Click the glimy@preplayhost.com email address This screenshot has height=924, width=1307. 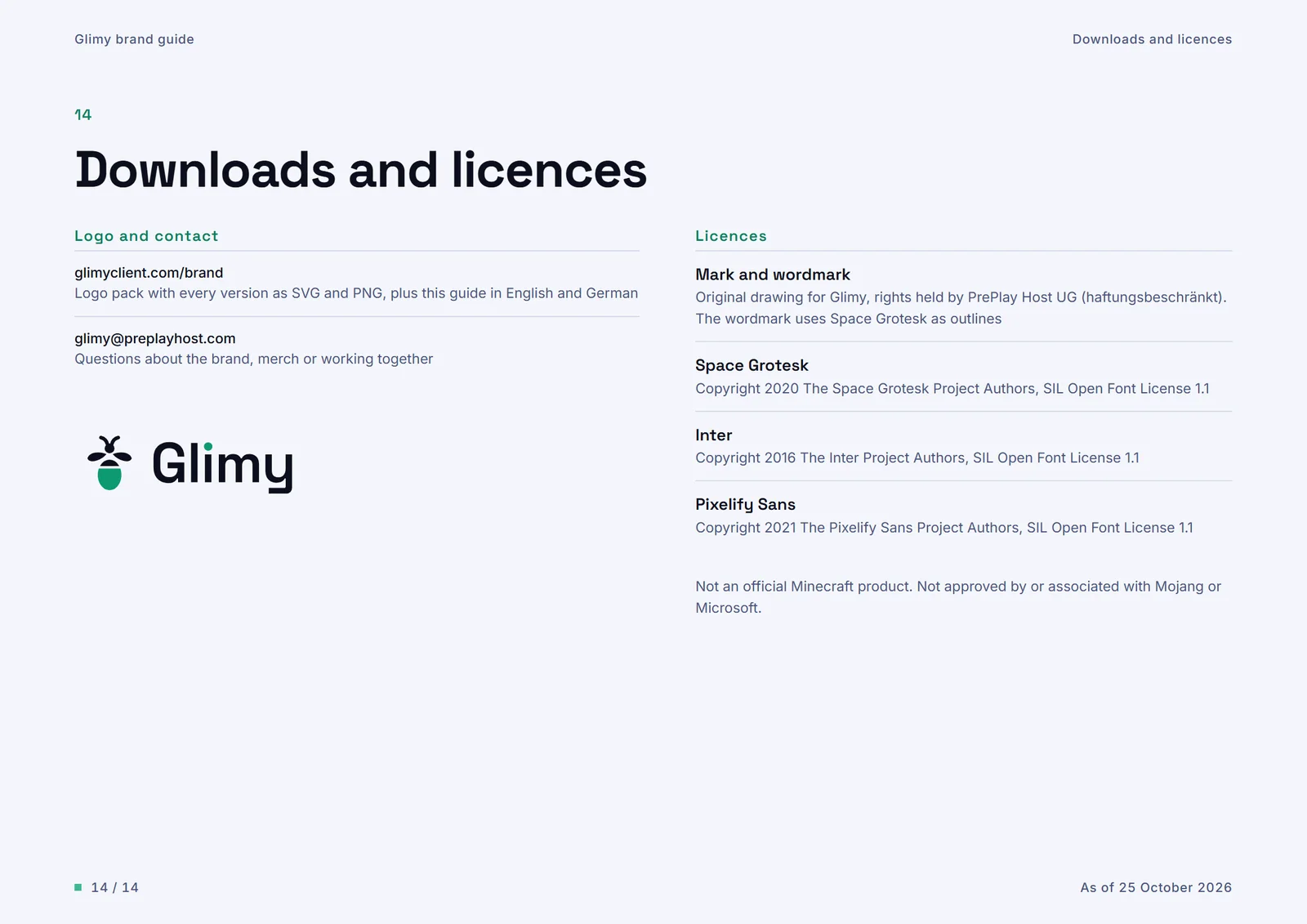[155, 338]
